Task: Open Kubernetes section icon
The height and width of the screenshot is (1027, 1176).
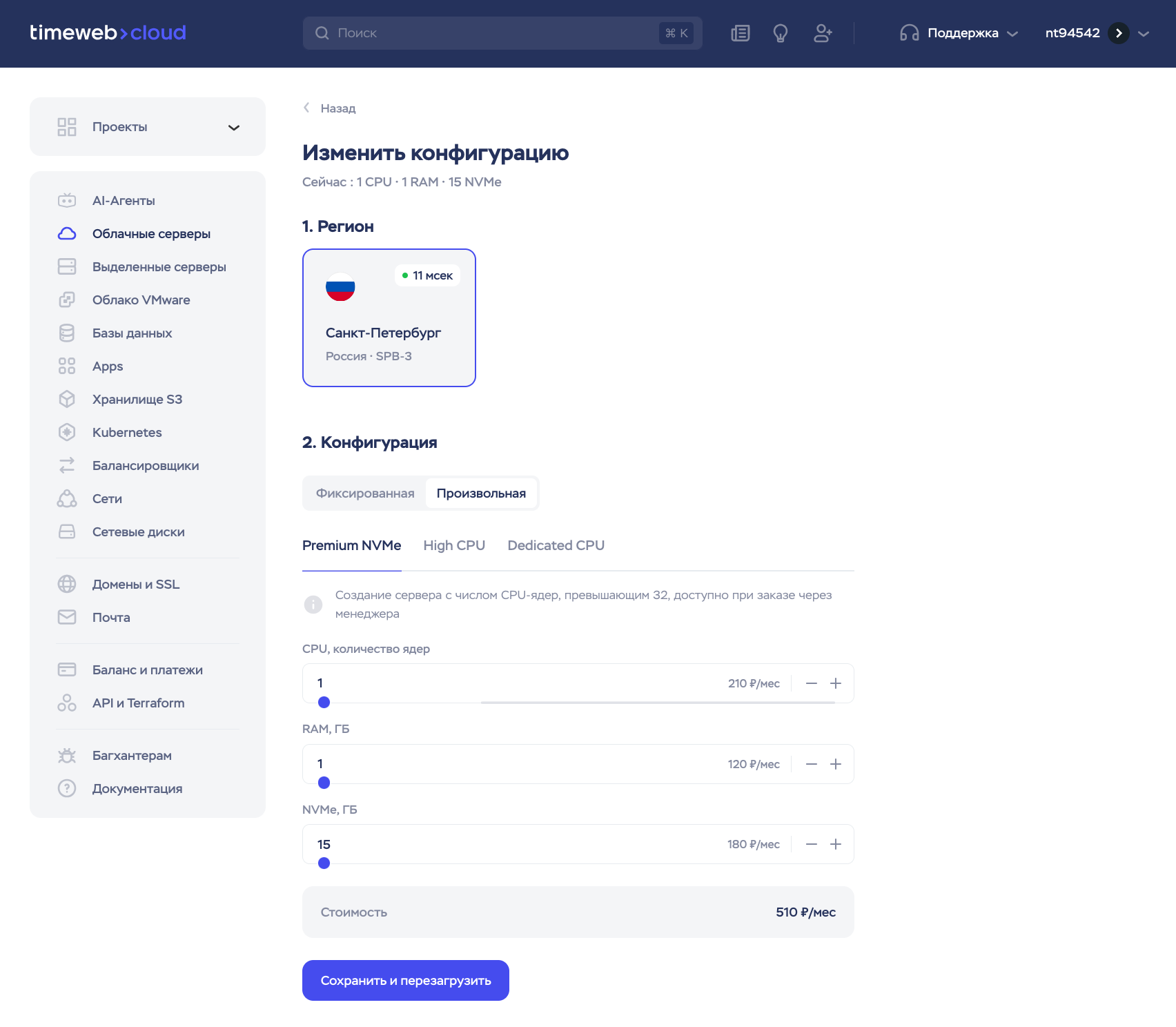Action: point(67,433)
